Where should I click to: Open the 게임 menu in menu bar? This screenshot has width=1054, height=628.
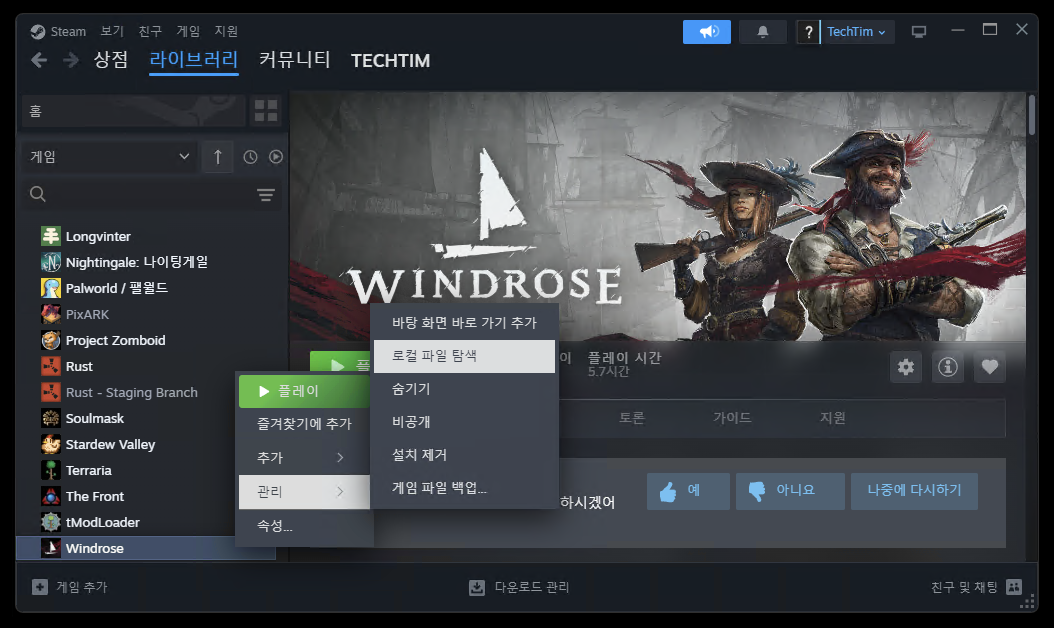coord(188,31)
